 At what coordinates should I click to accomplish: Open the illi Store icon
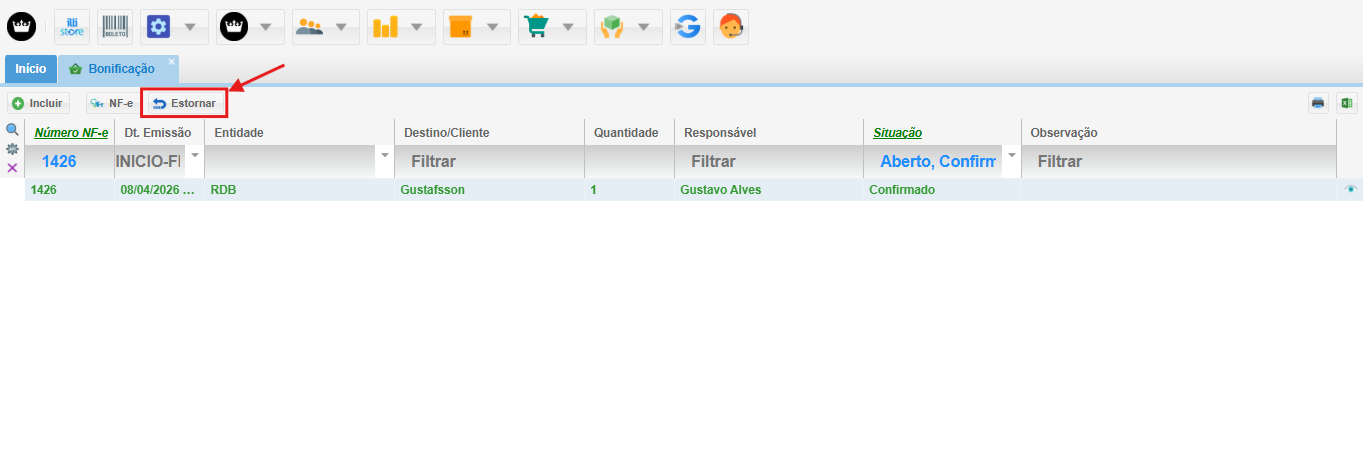point(72,27)
